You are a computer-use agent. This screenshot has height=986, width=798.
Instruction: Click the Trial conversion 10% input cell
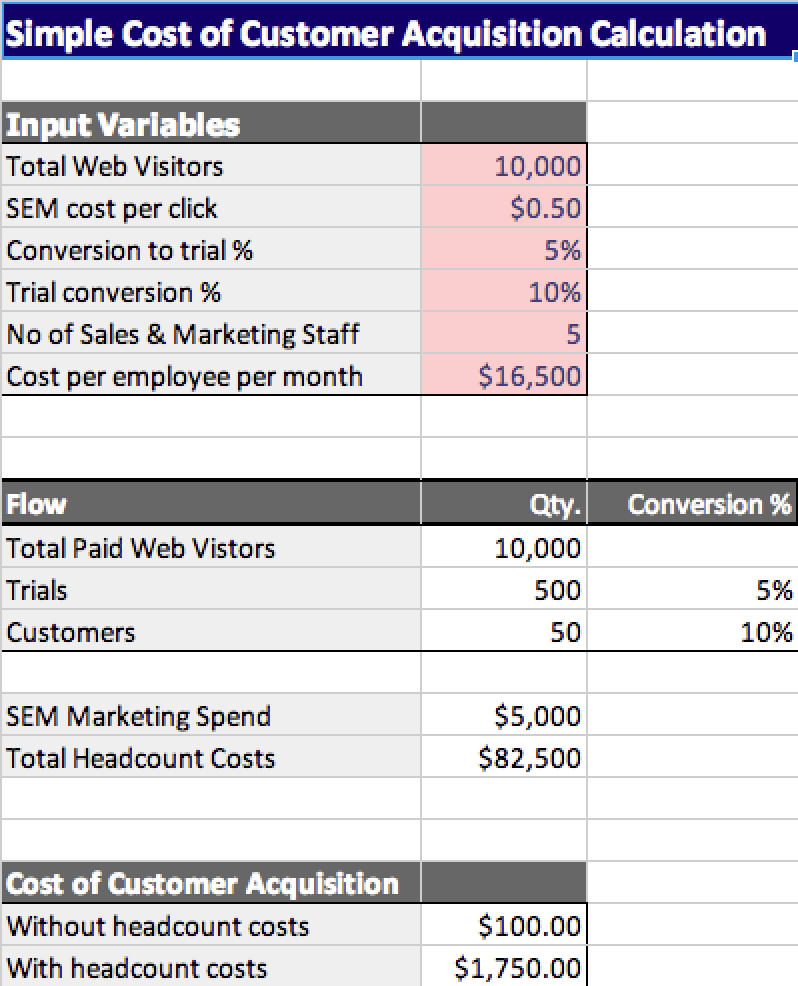[x=503, y=292]
